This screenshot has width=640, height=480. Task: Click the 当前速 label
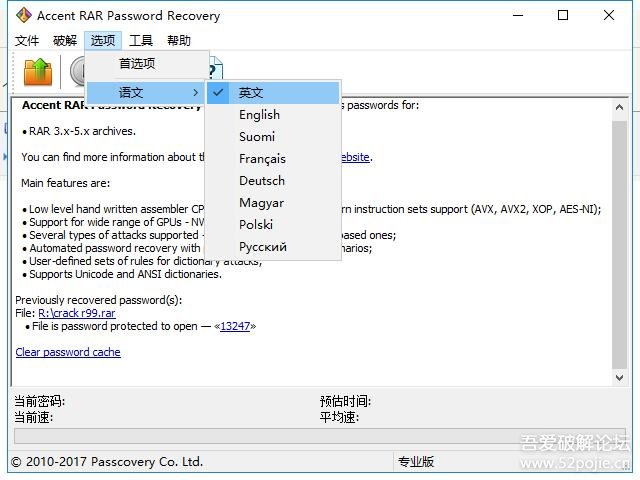pos(33,418)
